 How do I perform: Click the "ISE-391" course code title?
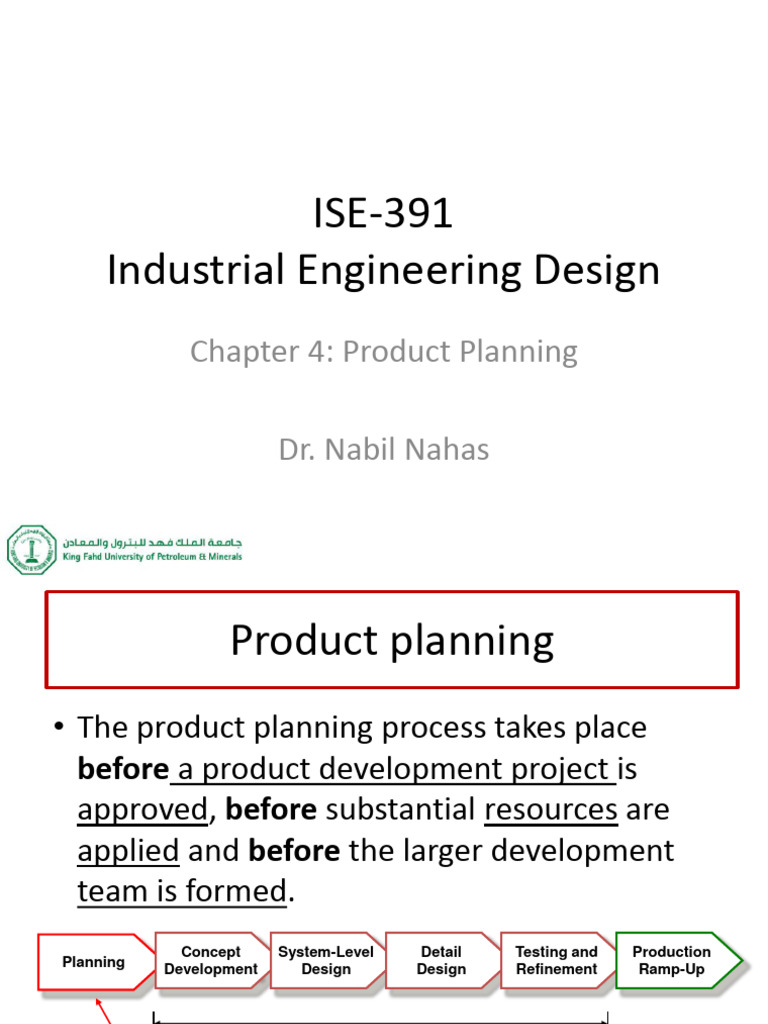383,213
